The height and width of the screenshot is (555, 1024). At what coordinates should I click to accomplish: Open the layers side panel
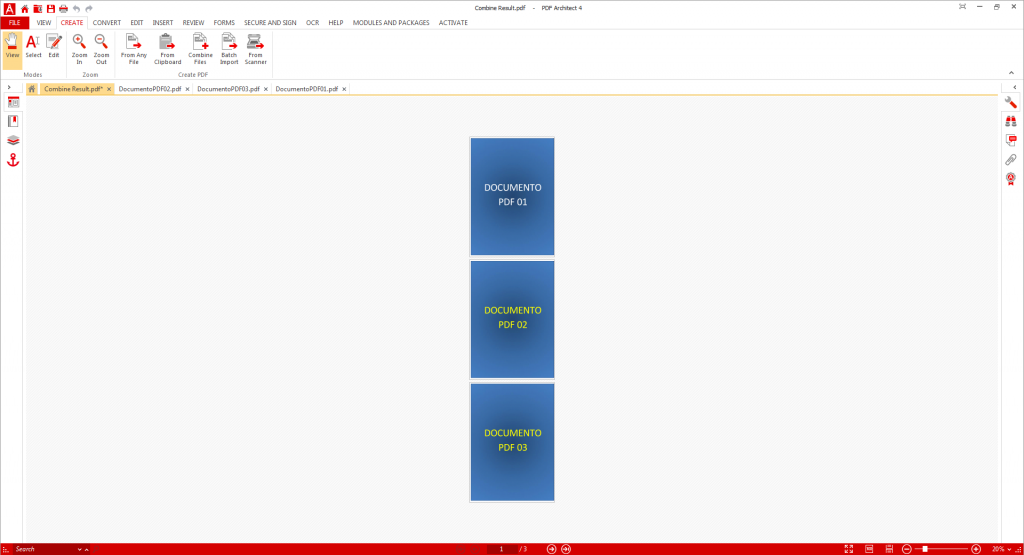13,140
